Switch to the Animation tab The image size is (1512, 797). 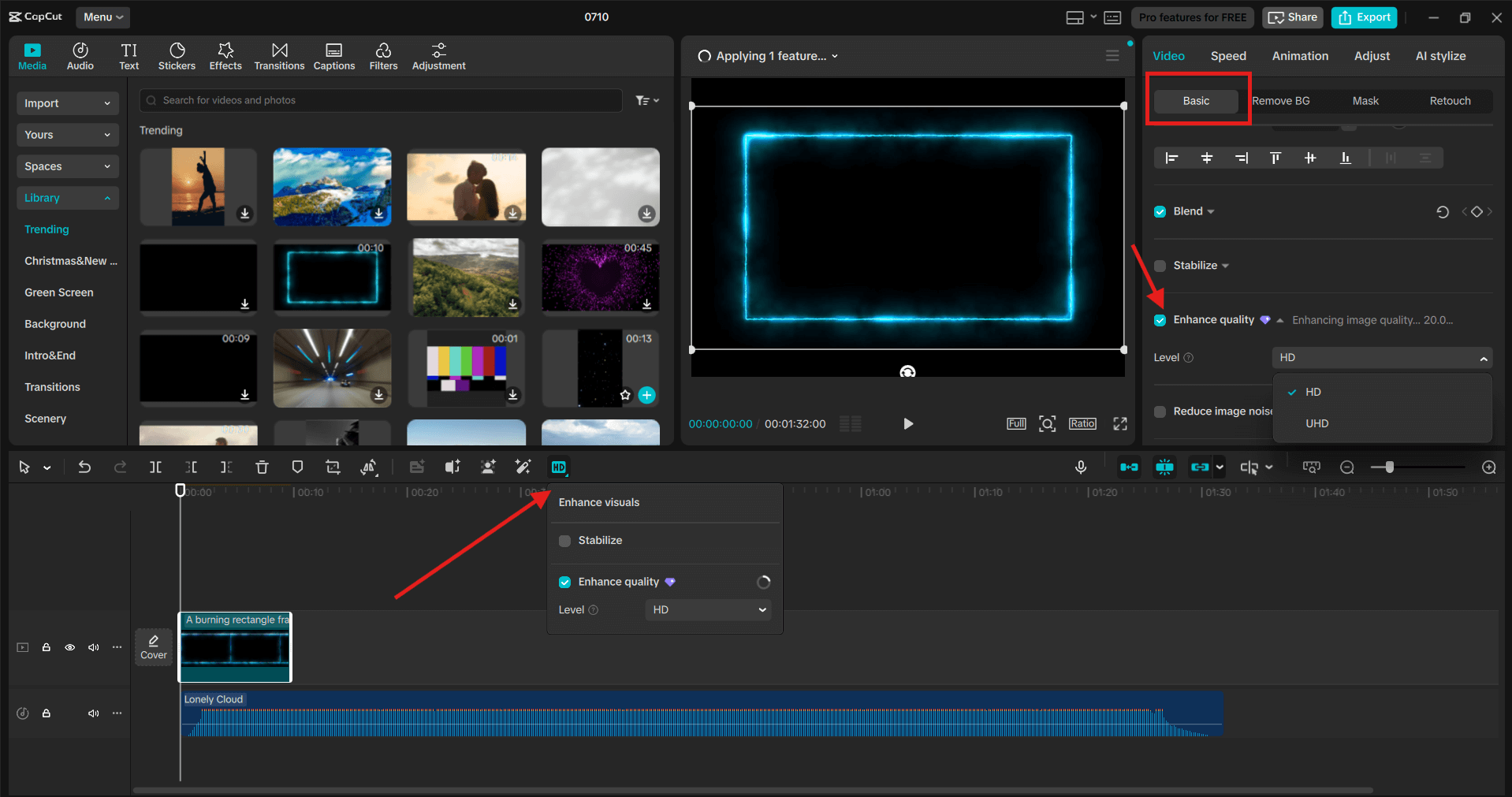1300,56
